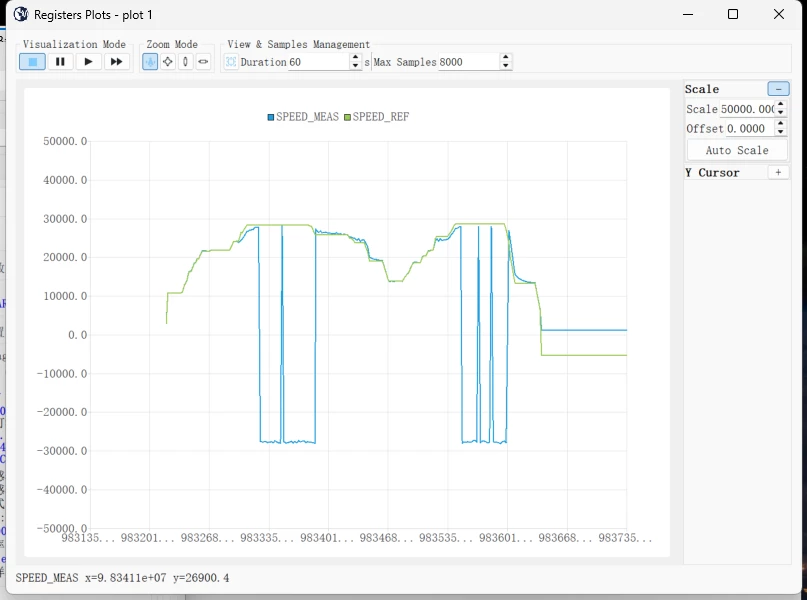Enable the automatic zoom mode icon

click(x=150, y=62)
